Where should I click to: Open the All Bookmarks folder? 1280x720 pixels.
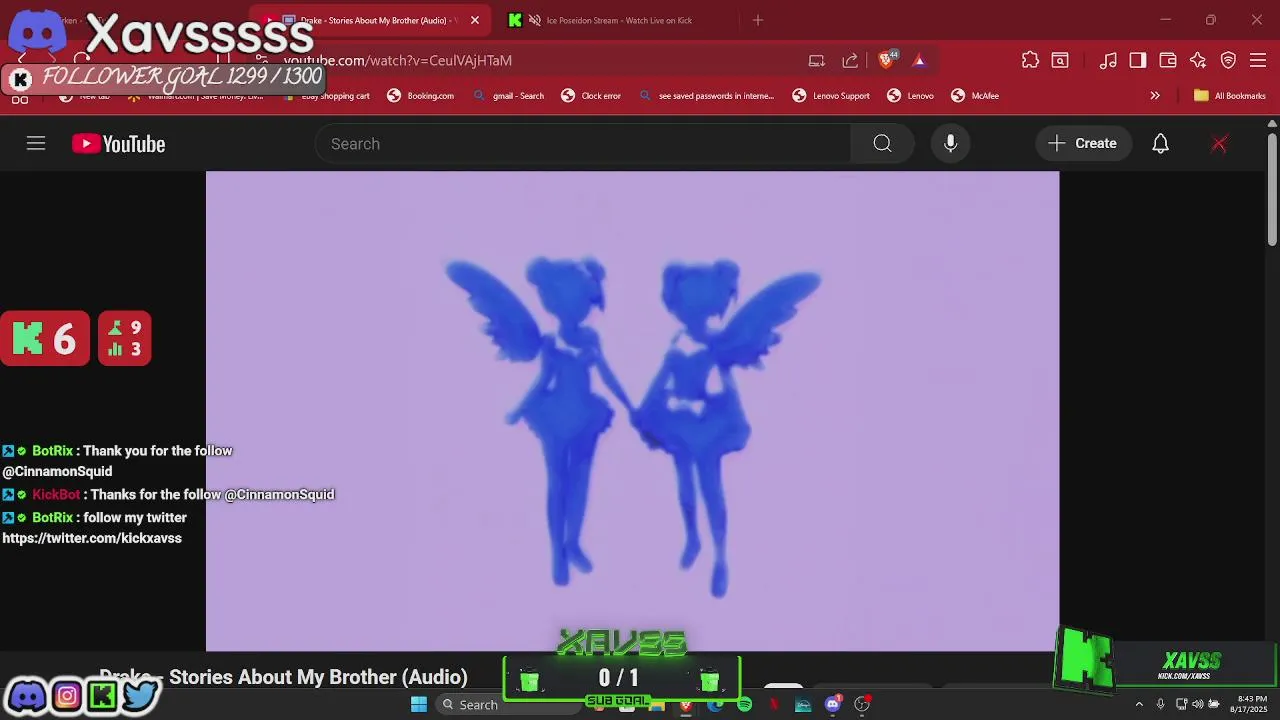(x=1230, y=96)
